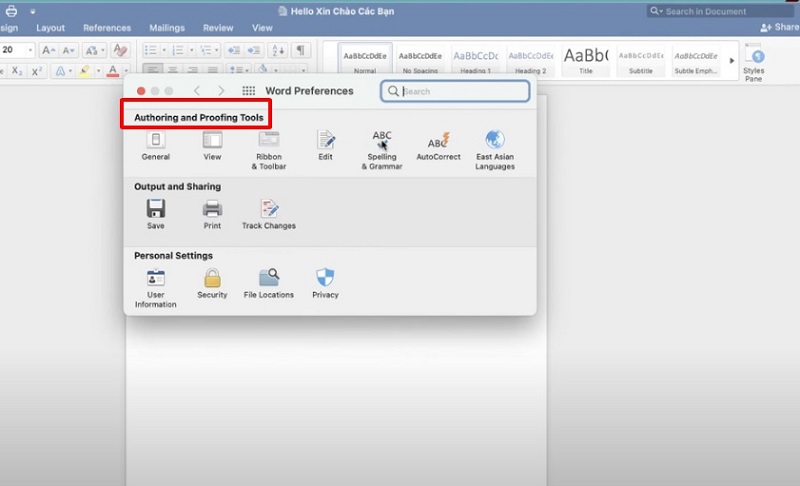Go back in Word Preferences
800x486 pixels.
[x=197, y=91]
